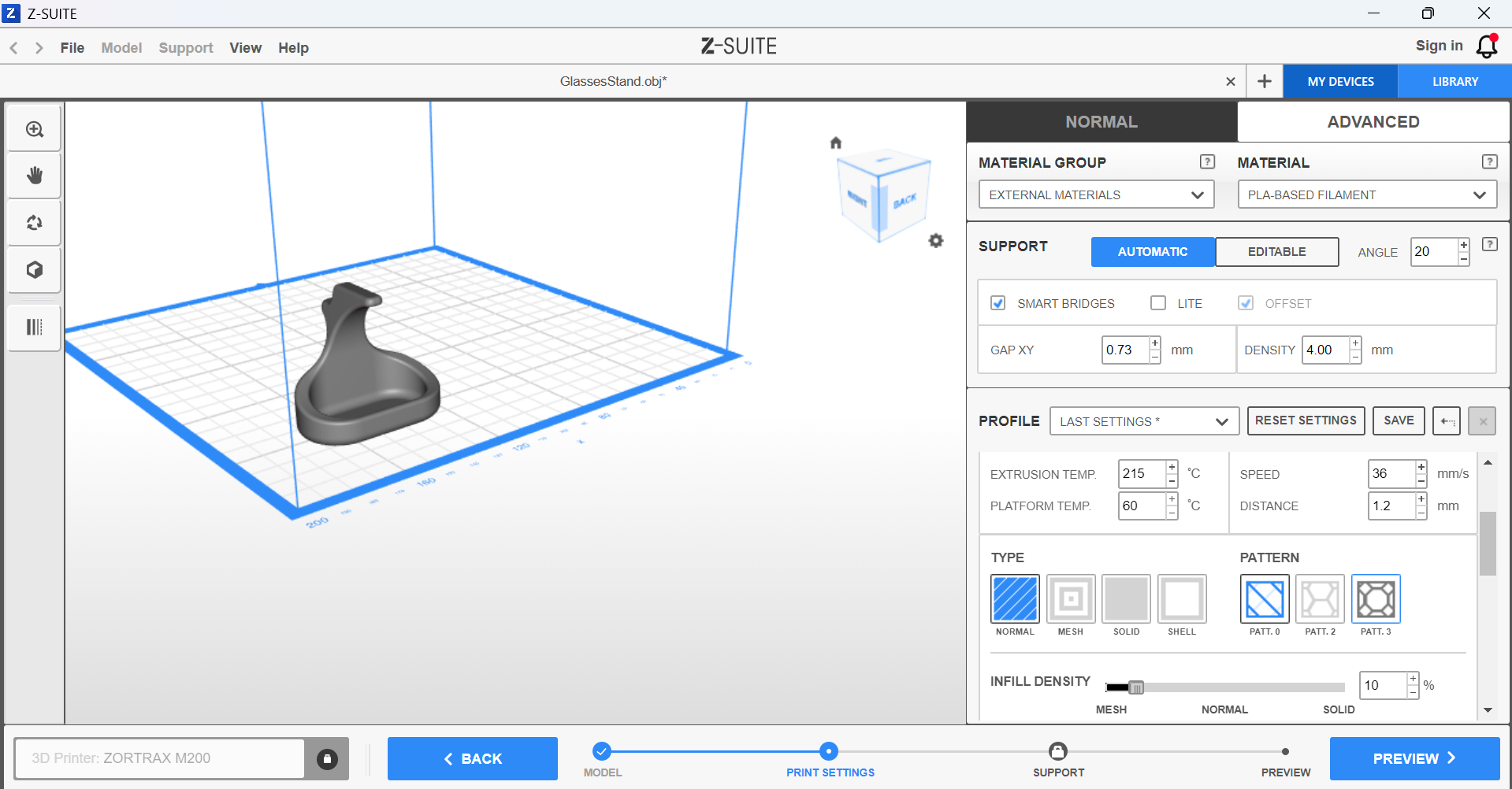Delete profile with the X button
The height and width of the screenshot is (789, 1512).
(x=1483, y=421)
